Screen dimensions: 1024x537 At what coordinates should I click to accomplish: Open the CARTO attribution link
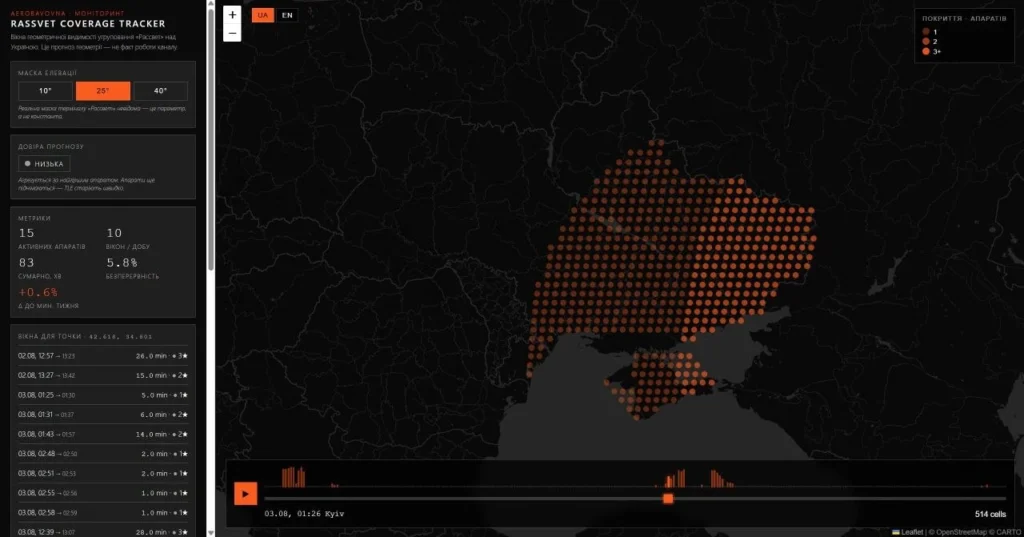tap(1009, 532)
